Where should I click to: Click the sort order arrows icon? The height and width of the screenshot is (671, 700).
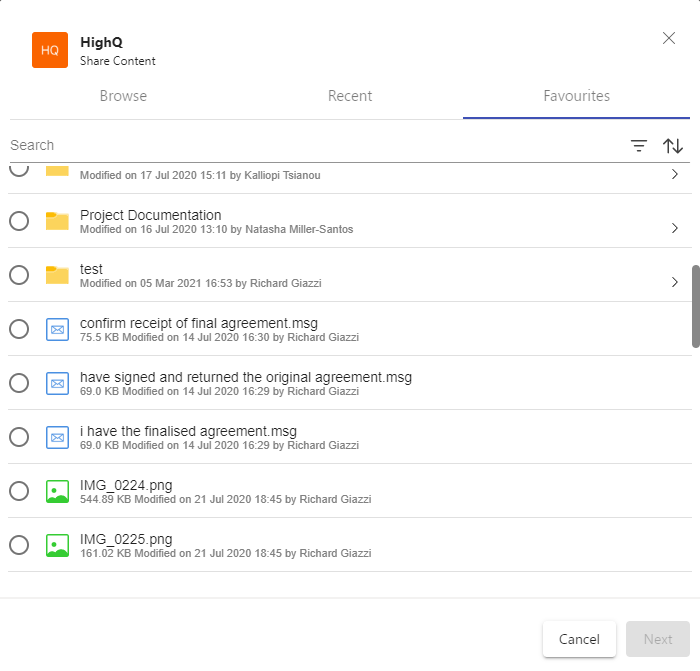point(673,146)
